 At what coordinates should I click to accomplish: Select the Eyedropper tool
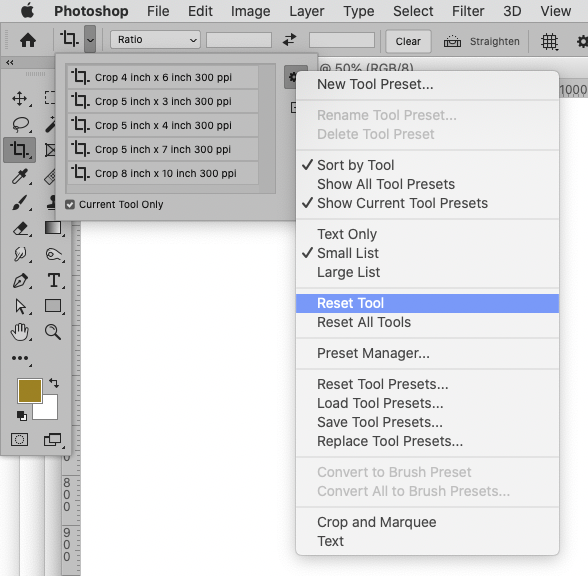coord(20,177)
